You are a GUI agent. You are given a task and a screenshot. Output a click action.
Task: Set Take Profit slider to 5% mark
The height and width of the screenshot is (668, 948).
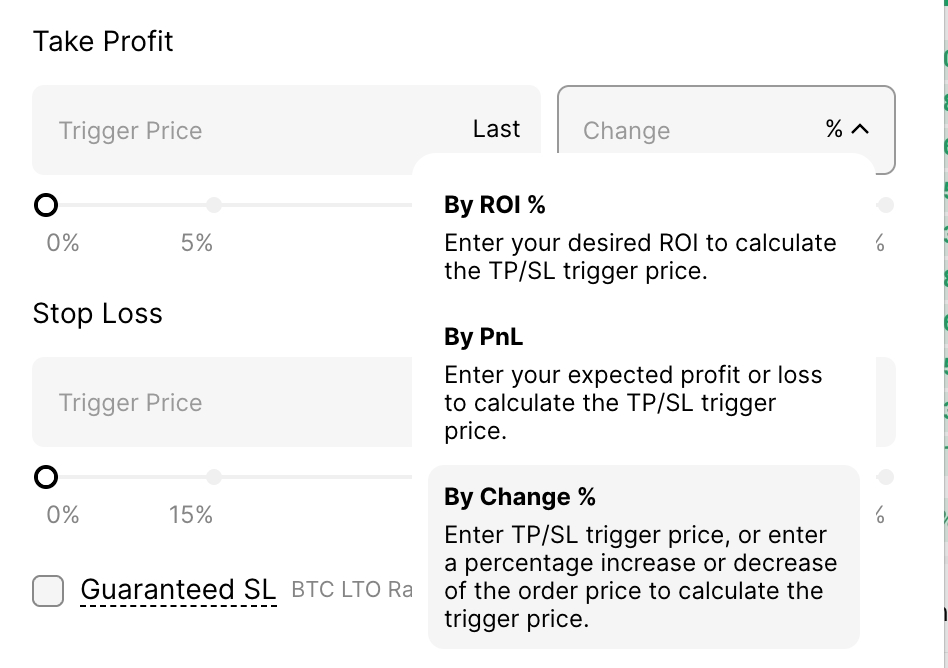coord(214,205)
